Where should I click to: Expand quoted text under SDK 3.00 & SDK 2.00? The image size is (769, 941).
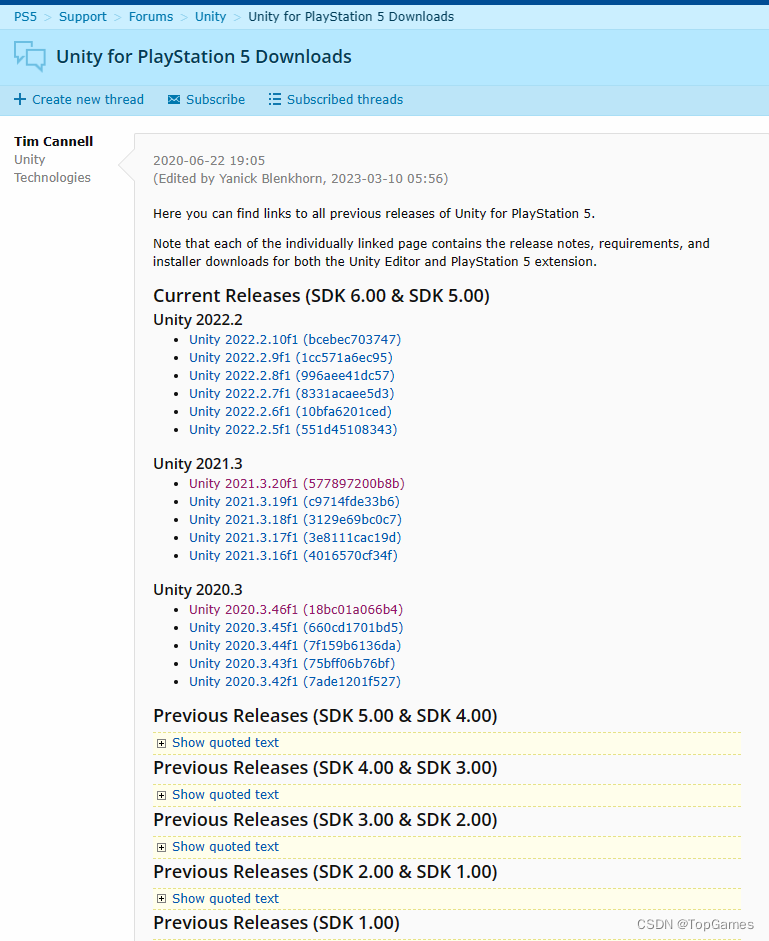click(x=225, y=847)
